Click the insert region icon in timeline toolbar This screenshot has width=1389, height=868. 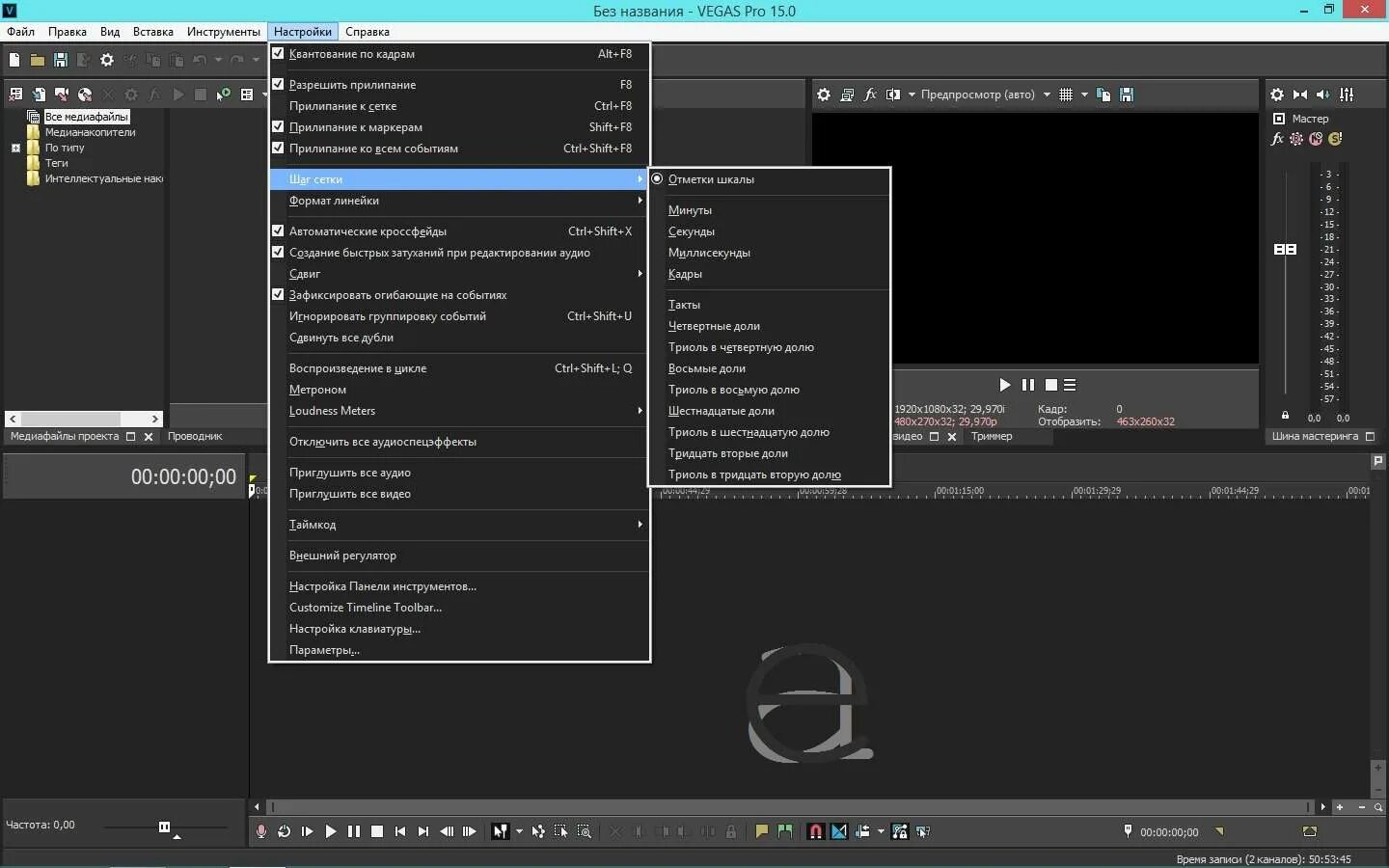tap(785, 831)
